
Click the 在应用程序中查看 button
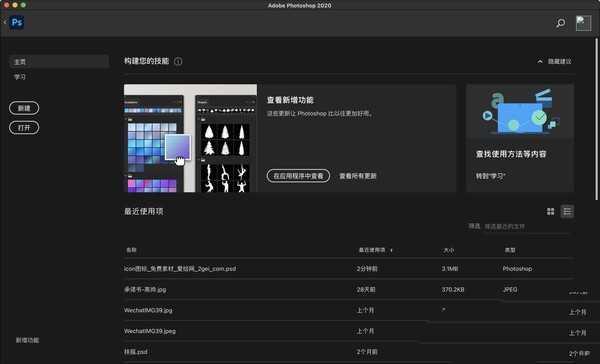[298, 176]
